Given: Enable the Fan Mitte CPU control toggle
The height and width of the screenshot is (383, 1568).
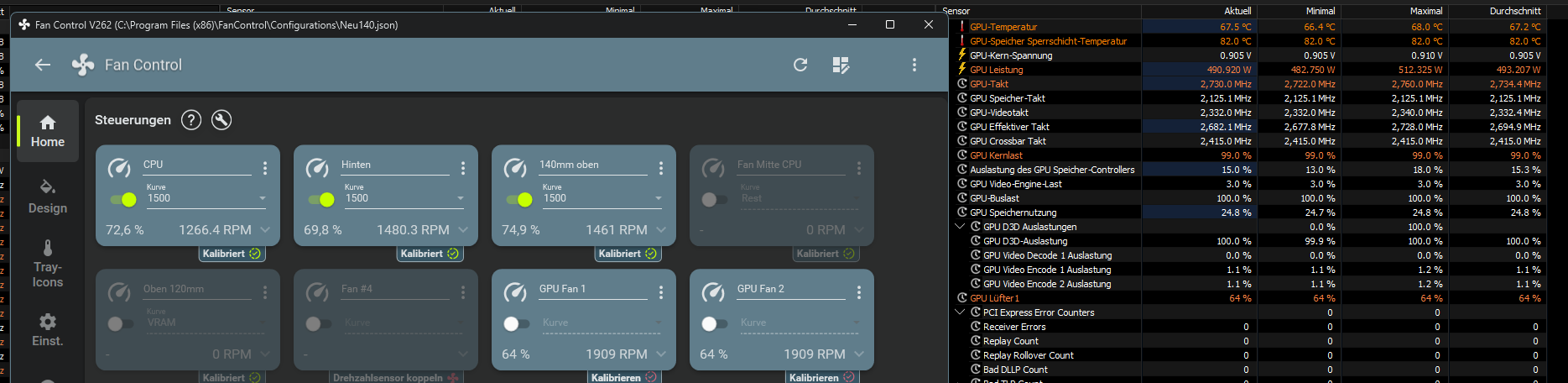Looking at the screenshot, I should click(715, 200).
